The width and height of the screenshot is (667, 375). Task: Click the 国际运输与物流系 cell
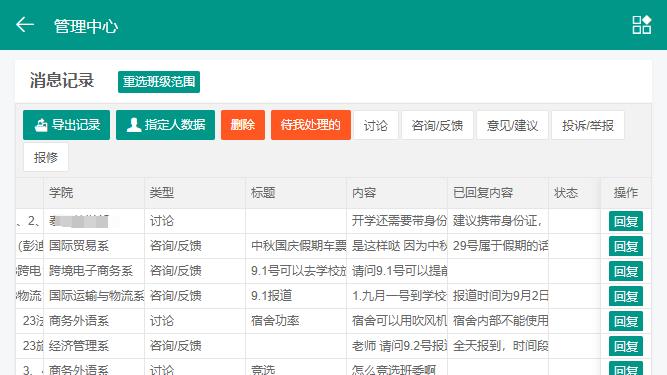tap(94, 296)
